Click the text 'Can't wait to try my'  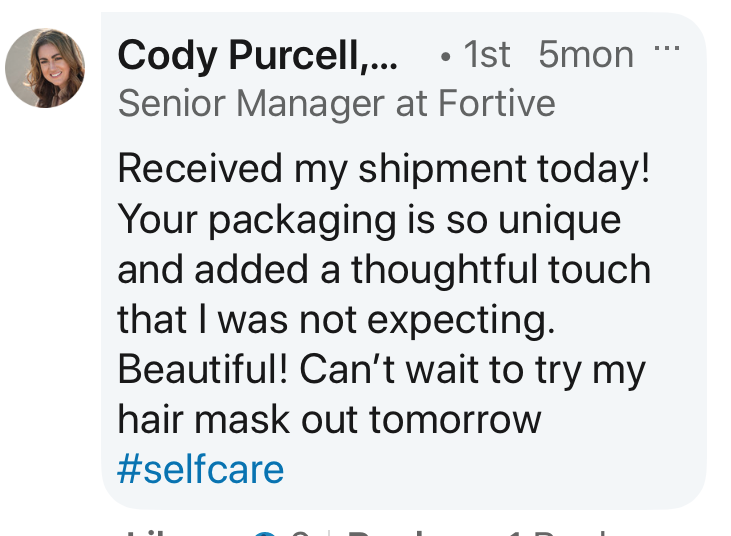pyautogui.click(x=475, y=369)
